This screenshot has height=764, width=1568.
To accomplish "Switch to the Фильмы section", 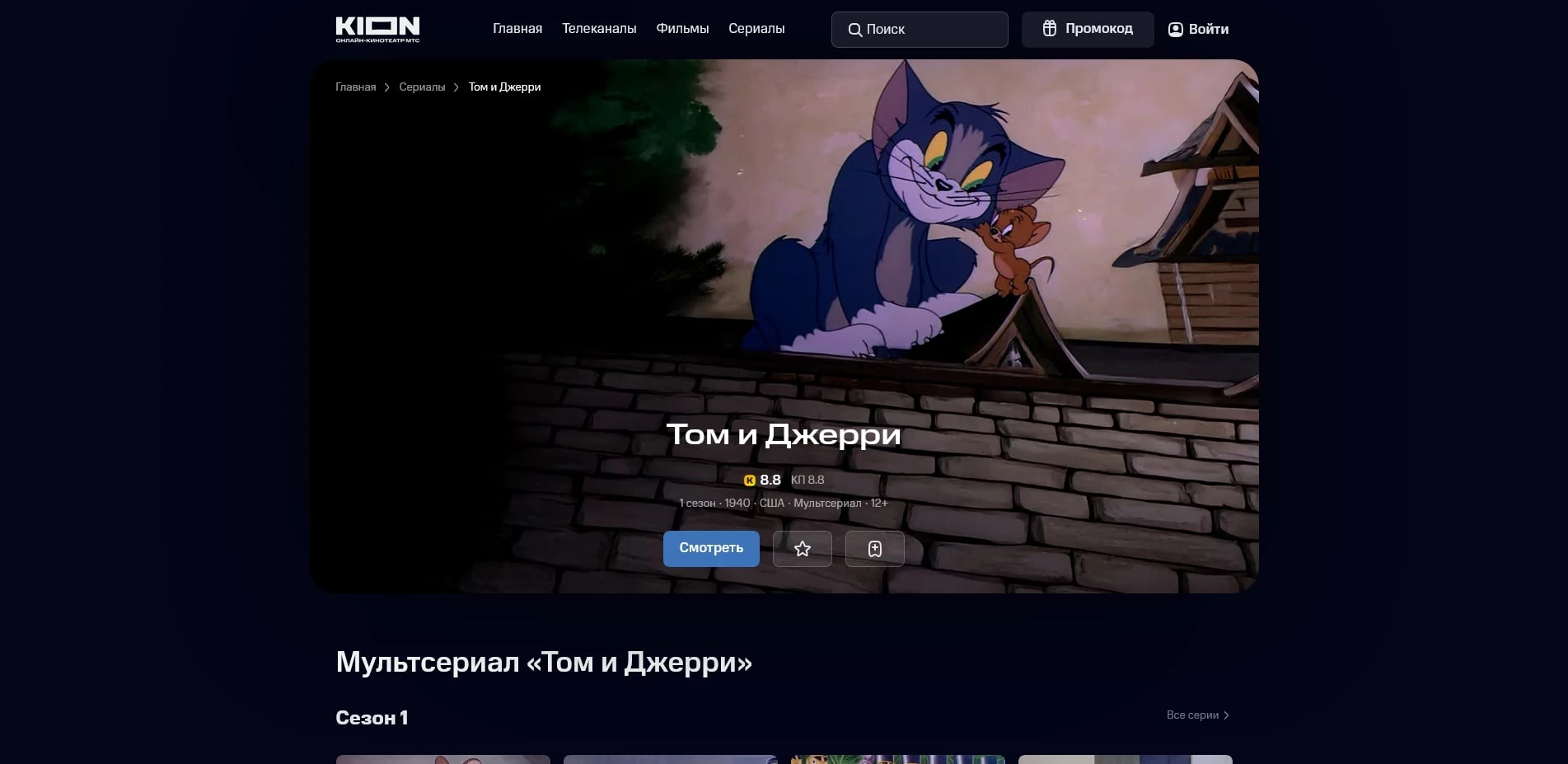I will [682, 28].
